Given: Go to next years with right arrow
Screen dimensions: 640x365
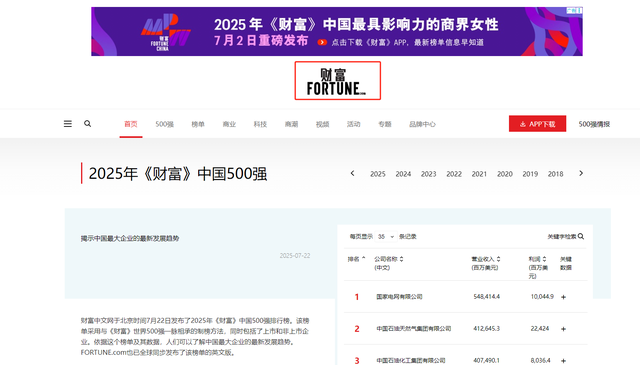Looking at the screenshot, I should 581,174.
